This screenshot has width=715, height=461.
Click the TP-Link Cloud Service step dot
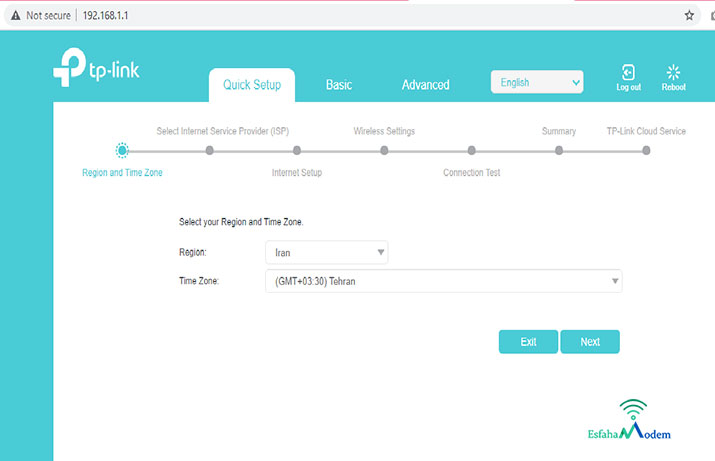(646, 151)
